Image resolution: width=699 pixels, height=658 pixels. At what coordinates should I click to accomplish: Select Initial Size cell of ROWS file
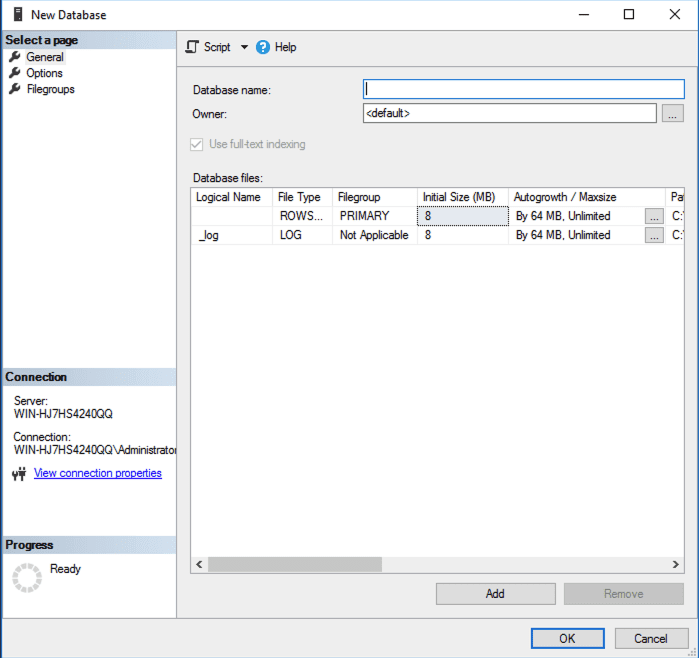[x=462, y=216]
